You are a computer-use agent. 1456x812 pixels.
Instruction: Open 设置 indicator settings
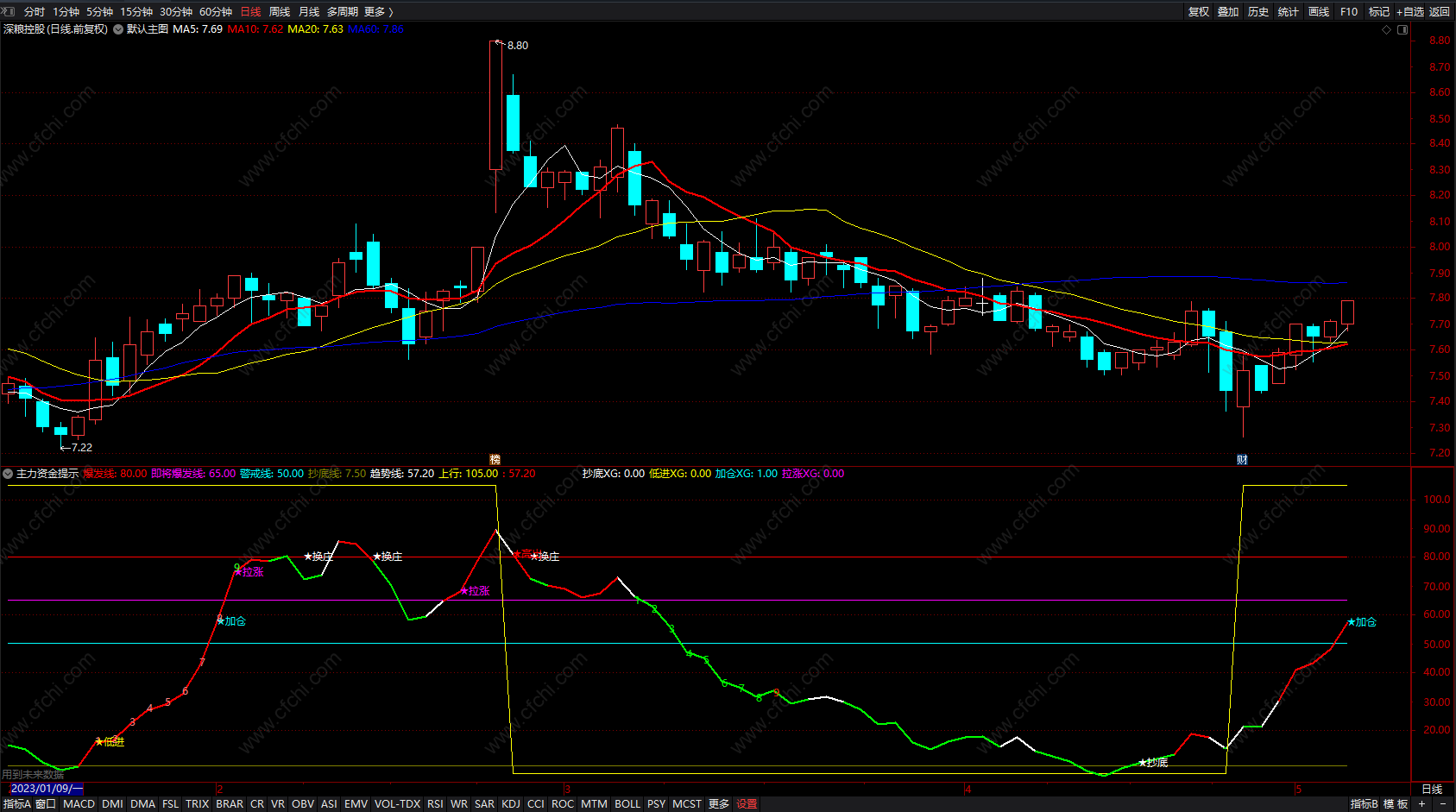[747, 803]
